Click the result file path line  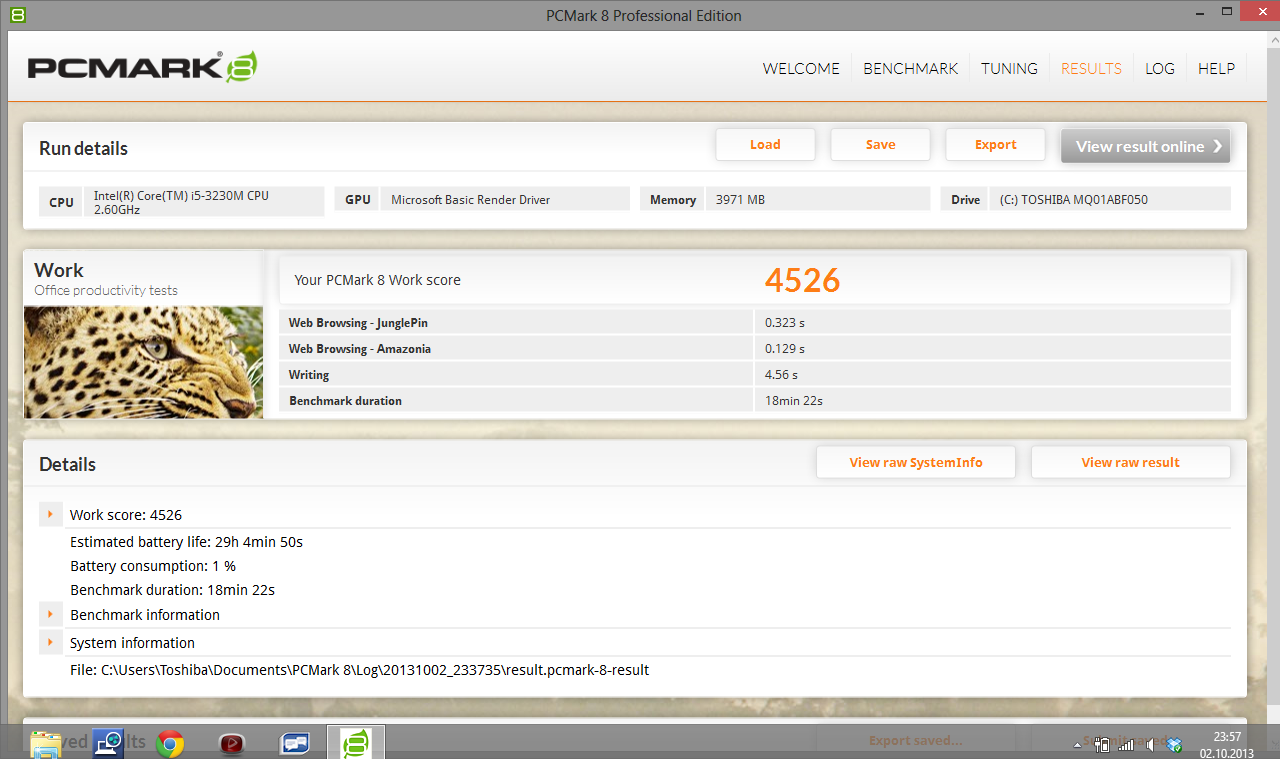pyautogui.click(x=360, y=670)
